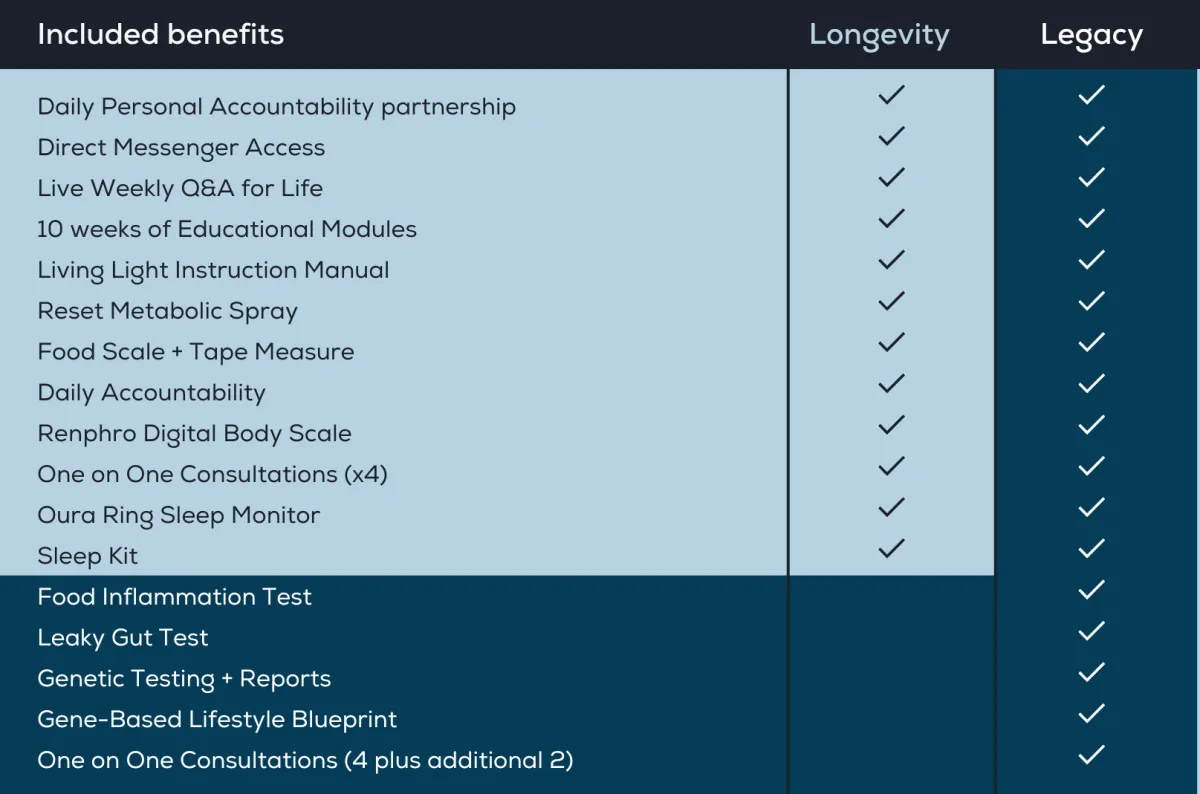Click the Longevity checkmark for Oura Ring Sleep Monitor
This screenshot has height=794, width=1200.
[x=891, y=507]
